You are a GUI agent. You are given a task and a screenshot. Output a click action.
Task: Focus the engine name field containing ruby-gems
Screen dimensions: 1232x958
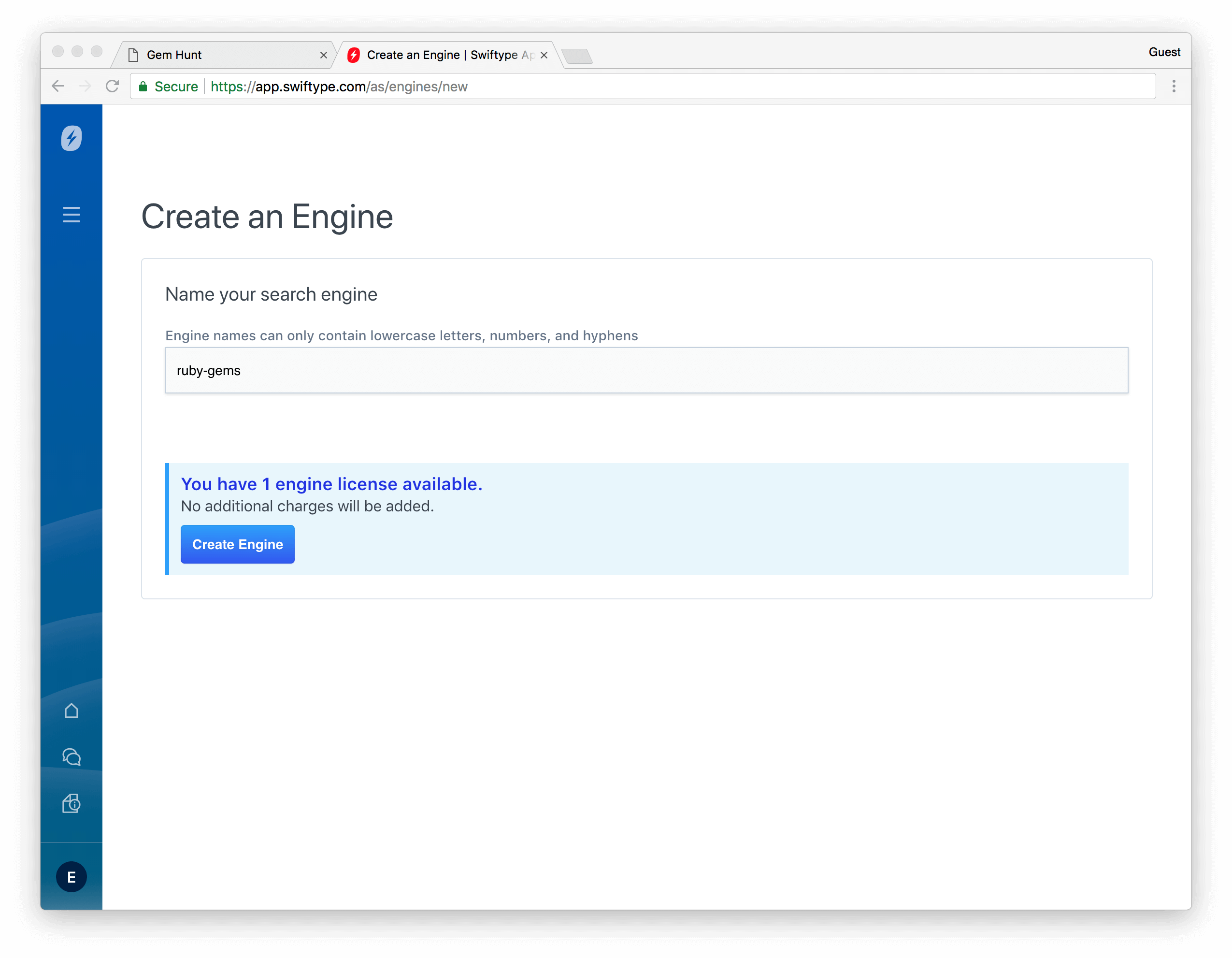tap(646, 370)
